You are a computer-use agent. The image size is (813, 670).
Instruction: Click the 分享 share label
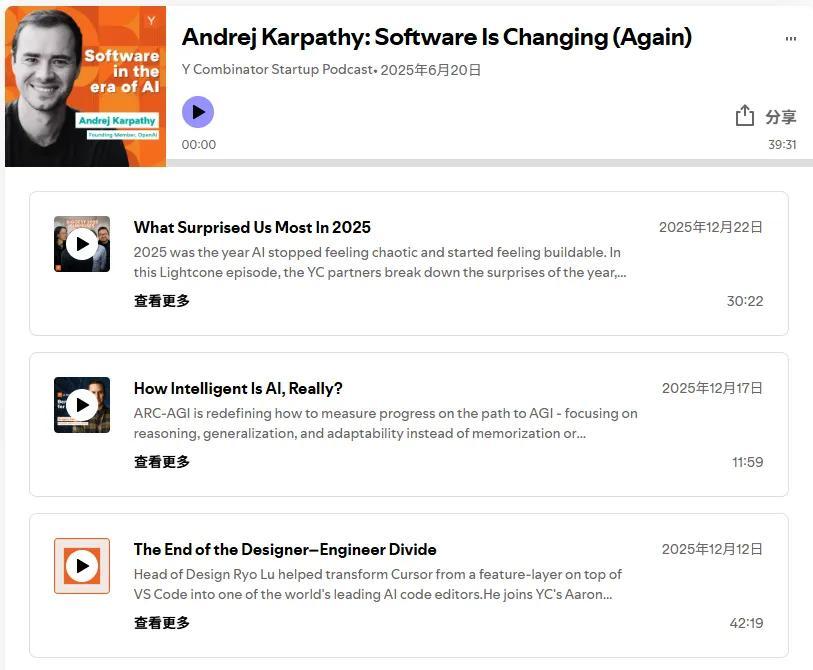coord(781,117)
